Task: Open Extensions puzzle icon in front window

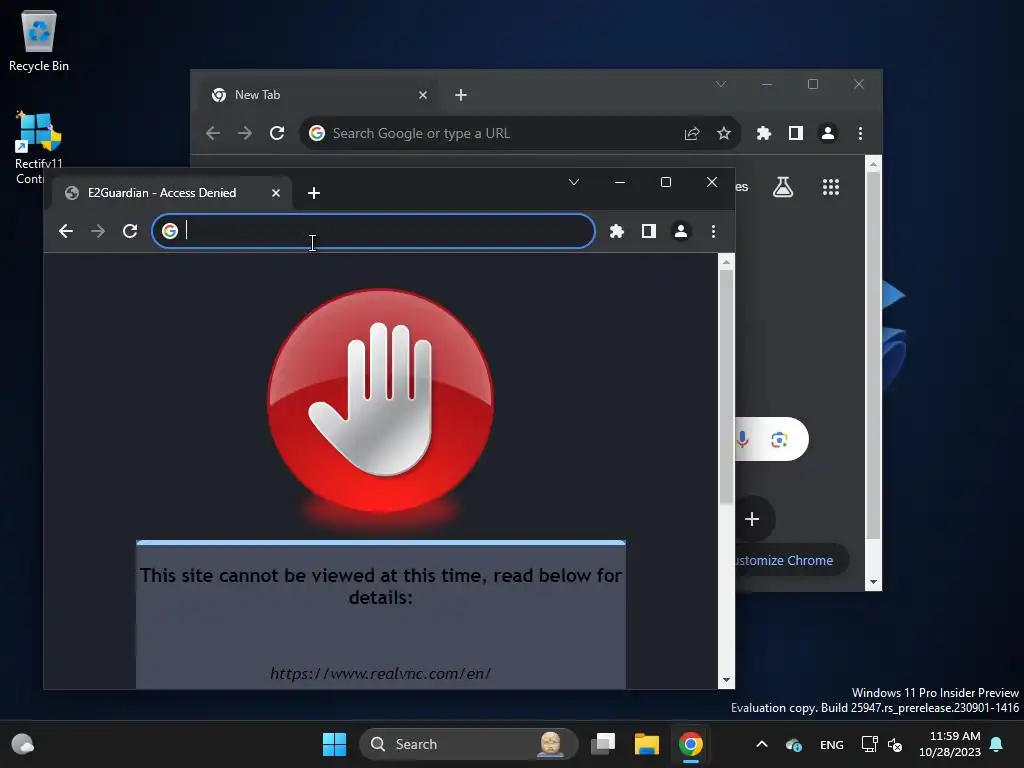Action: pos(616,231)
